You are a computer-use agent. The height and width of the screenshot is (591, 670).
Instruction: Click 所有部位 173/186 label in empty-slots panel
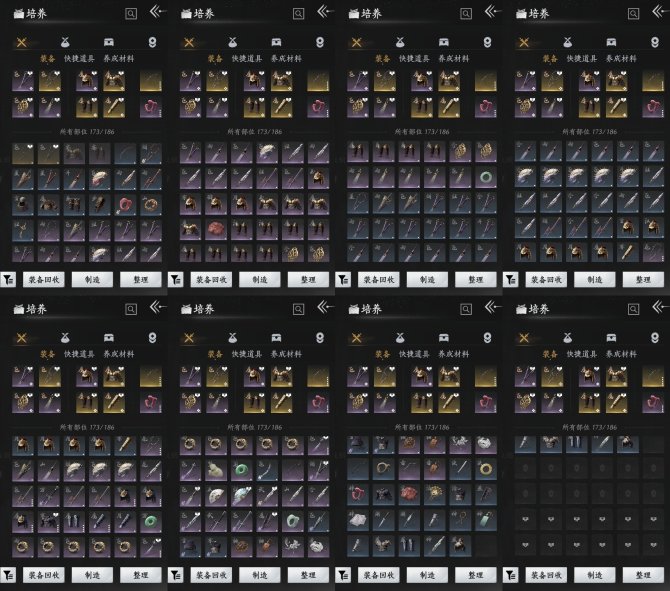pos(589,427)
